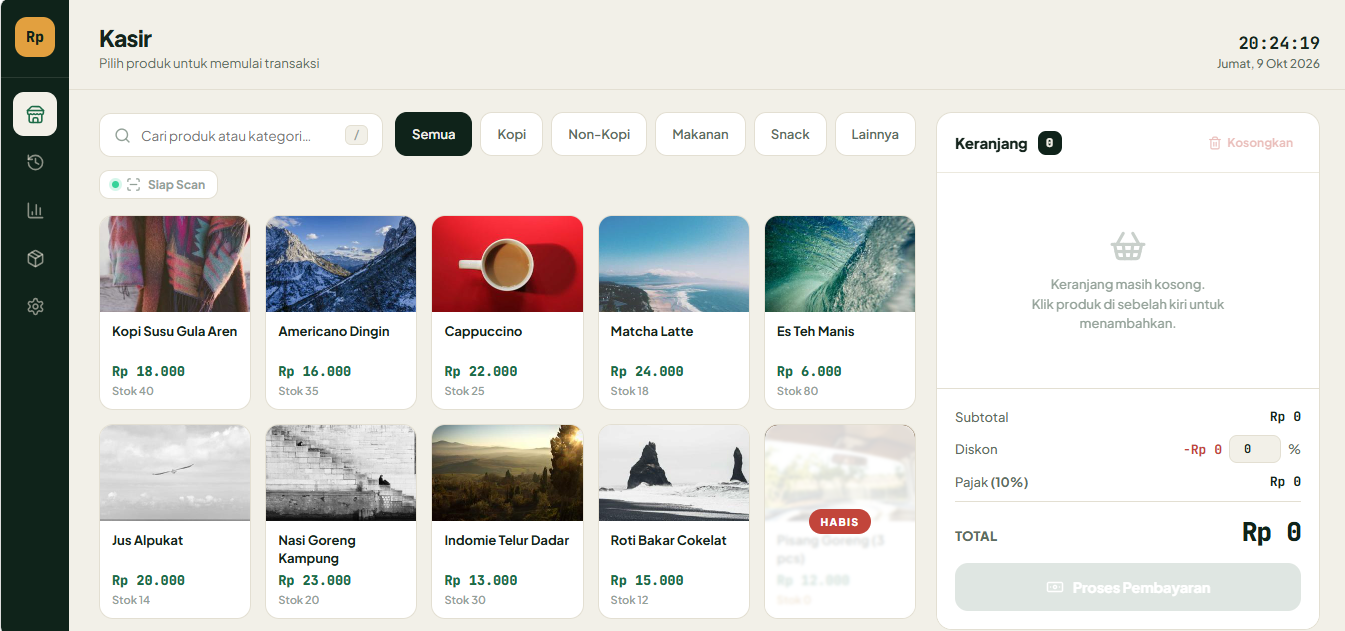Click the Rp 6.000 price
Screen dimensions: 1345x631
pyautogui.click(x=809, y=371)
